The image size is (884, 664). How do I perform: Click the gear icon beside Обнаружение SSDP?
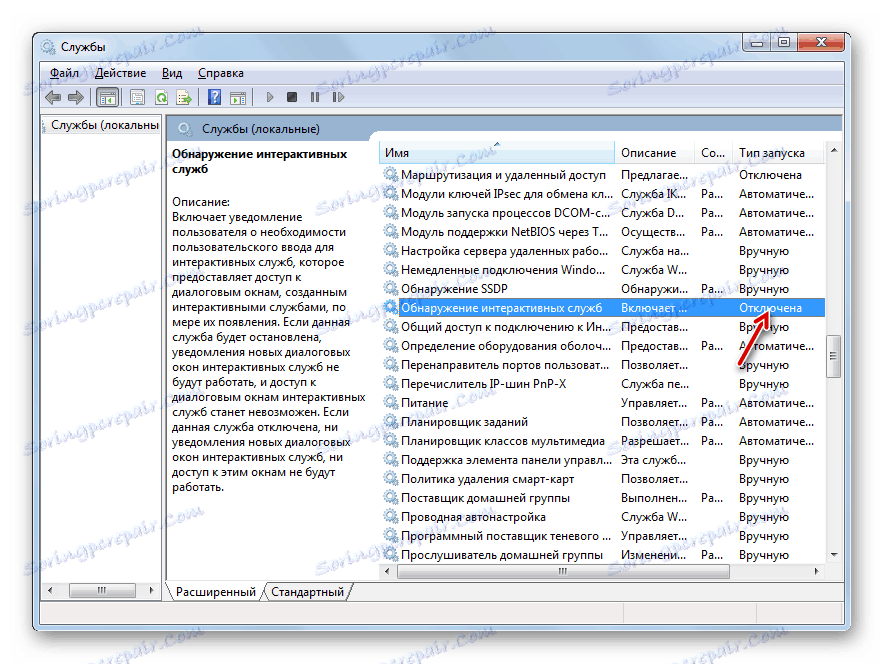pyautogui.click(x=391, y=288)
